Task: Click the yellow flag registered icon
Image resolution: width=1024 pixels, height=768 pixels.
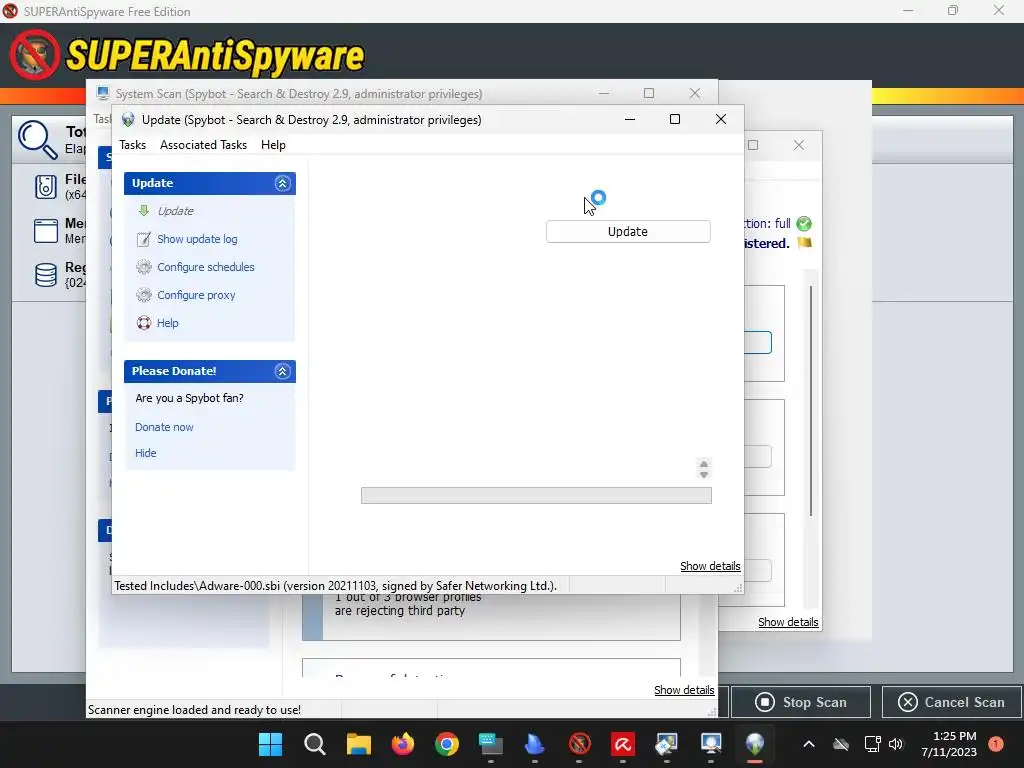Action: pyautogui.click(x=805, y=243)
